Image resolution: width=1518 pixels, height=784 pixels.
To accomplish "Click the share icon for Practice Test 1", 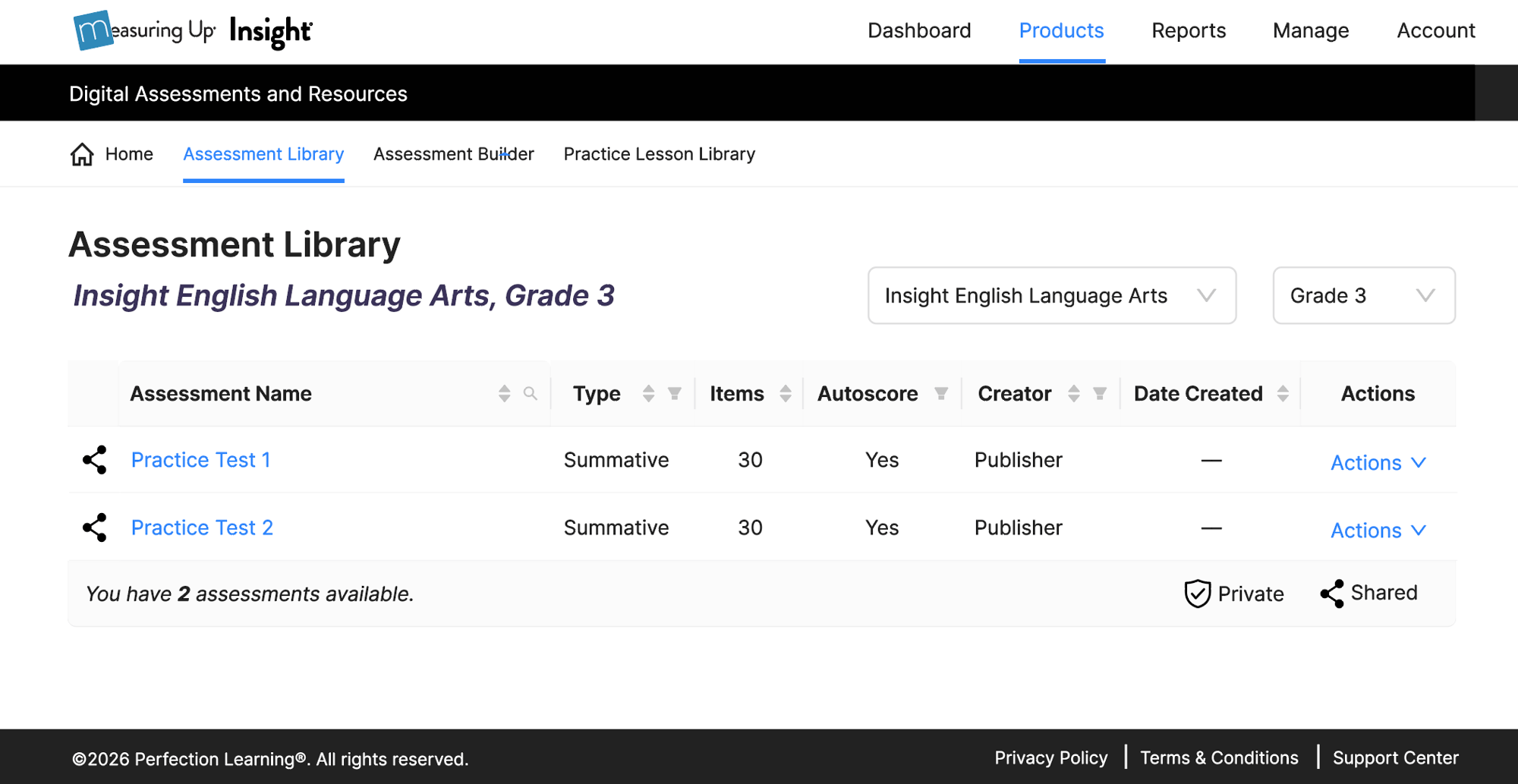I will tap(95, 460).
